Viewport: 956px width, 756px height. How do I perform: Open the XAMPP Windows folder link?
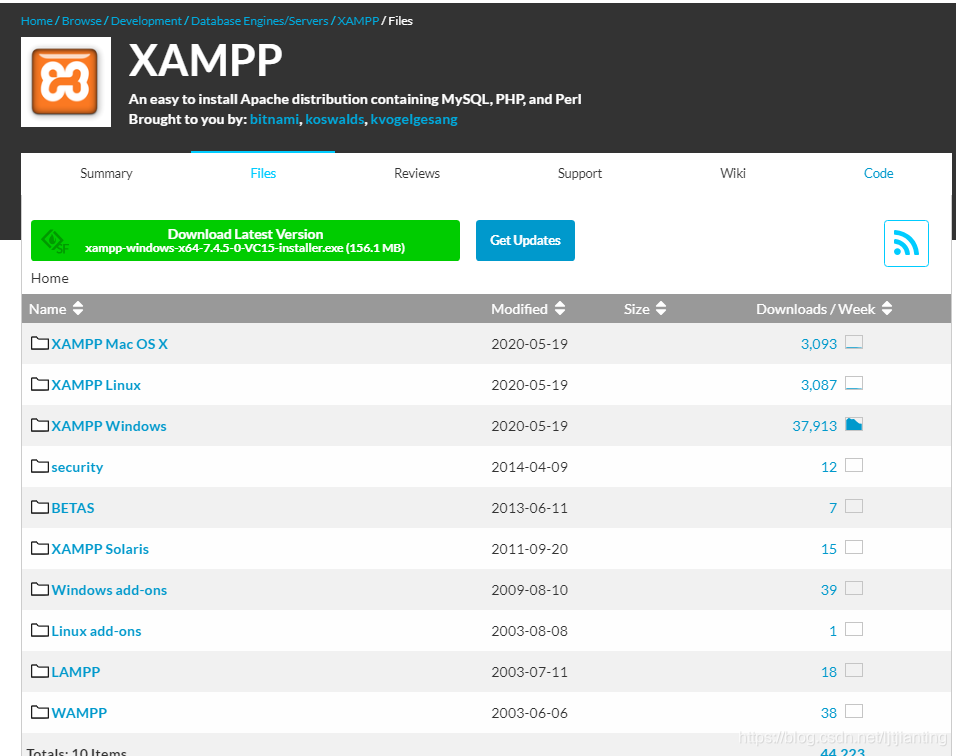[109, 426]
